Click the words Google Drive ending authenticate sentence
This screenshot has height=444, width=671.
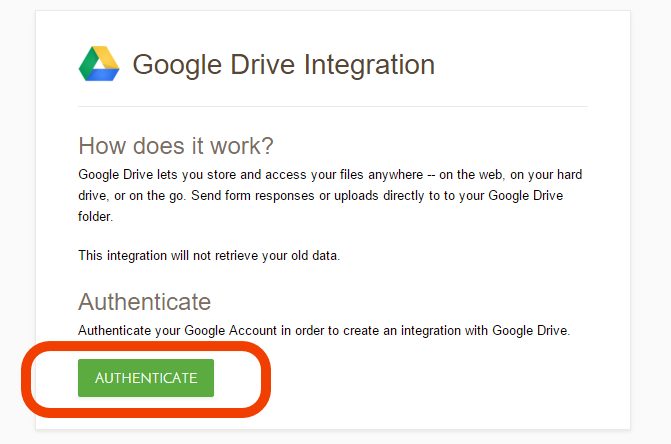pos(531,331)
